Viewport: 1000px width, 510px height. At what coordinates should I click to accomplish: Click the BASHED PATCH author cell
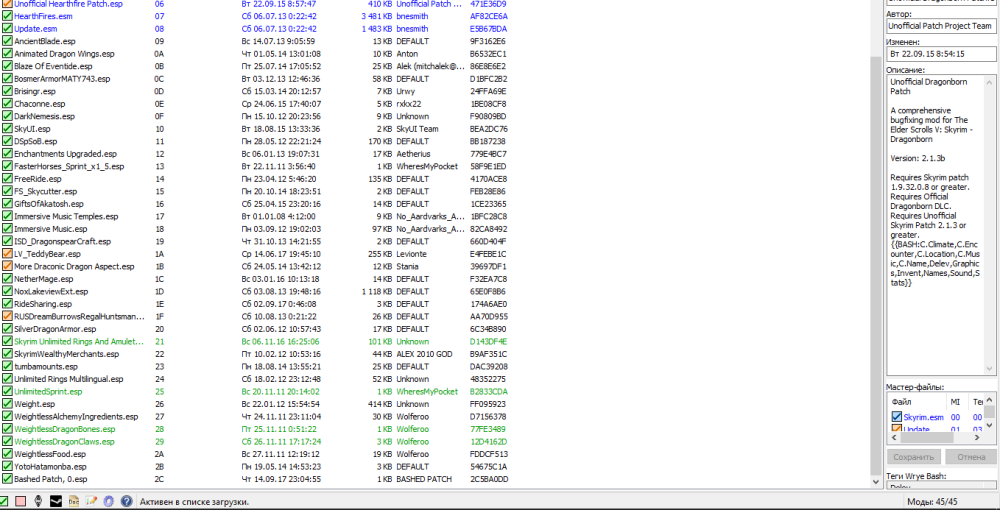424,479
